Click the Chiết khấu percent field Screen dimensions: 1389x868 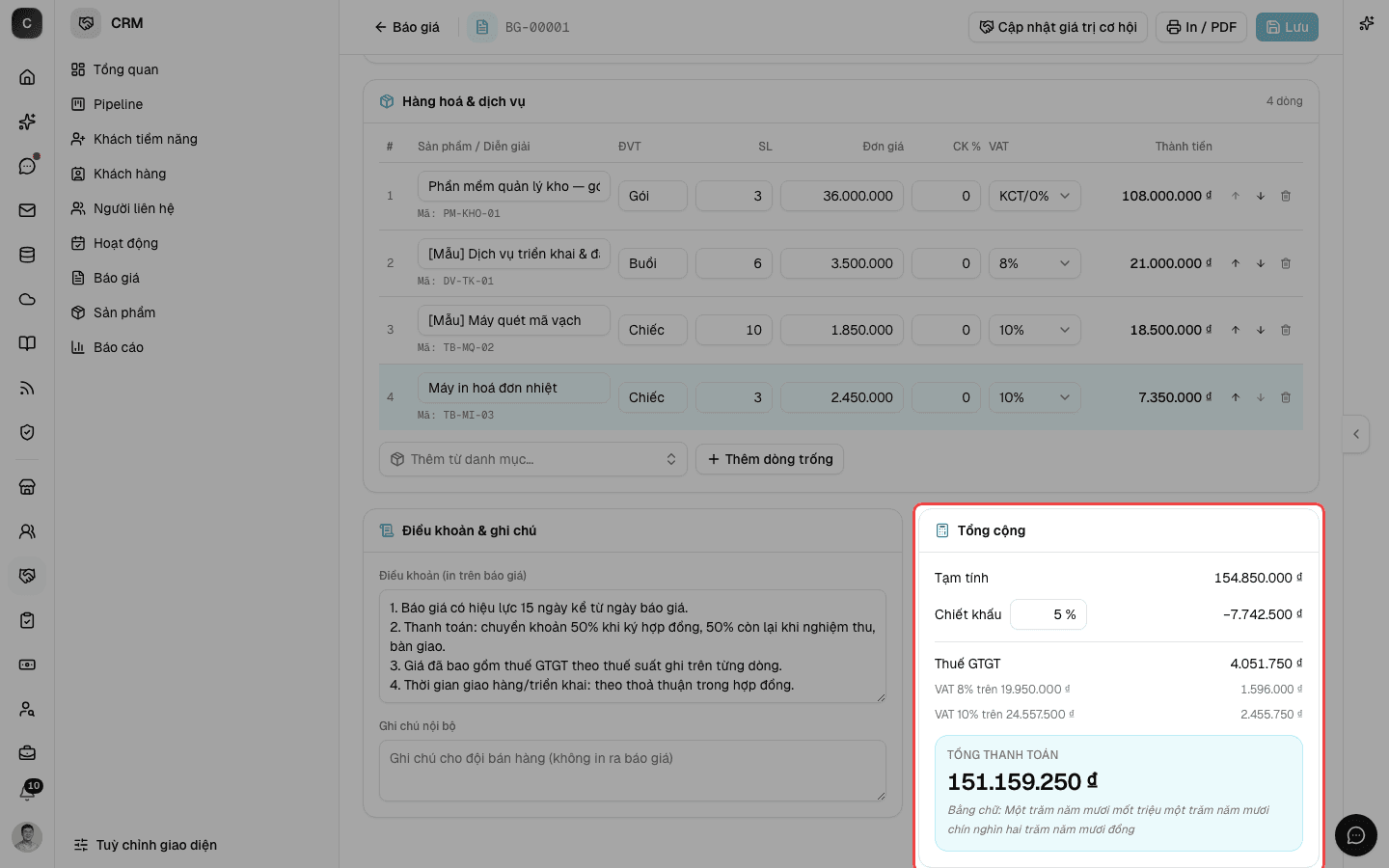1049,614
